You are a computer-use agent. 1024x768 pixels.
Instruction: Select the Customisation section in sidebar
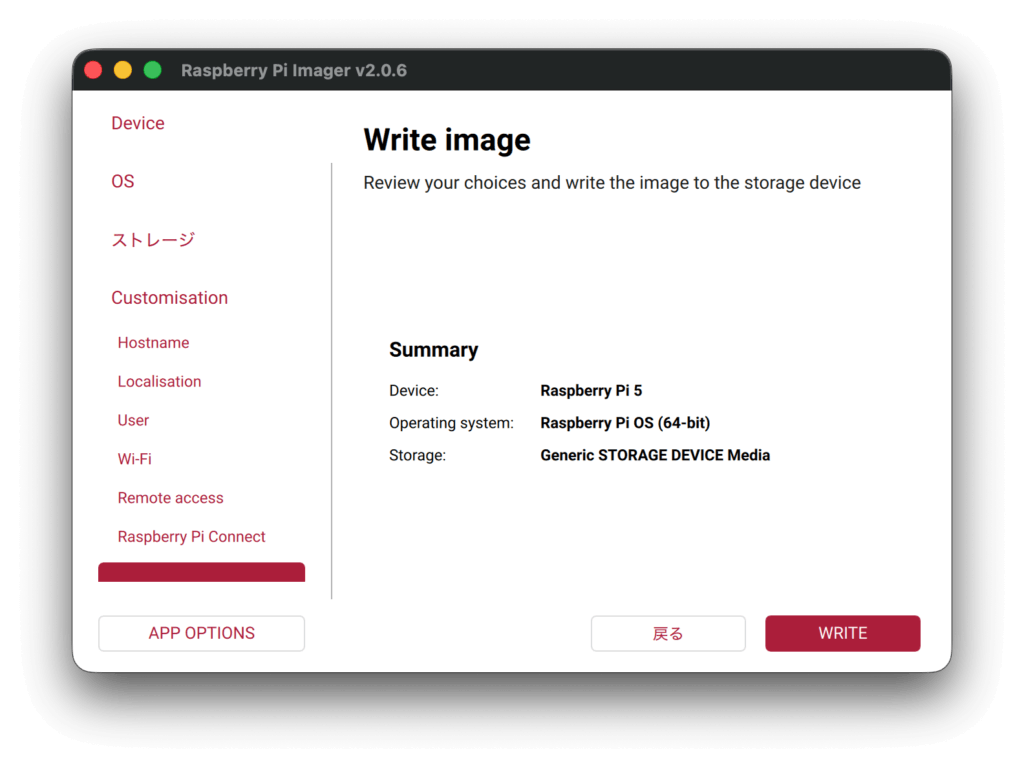coord(169,298)
